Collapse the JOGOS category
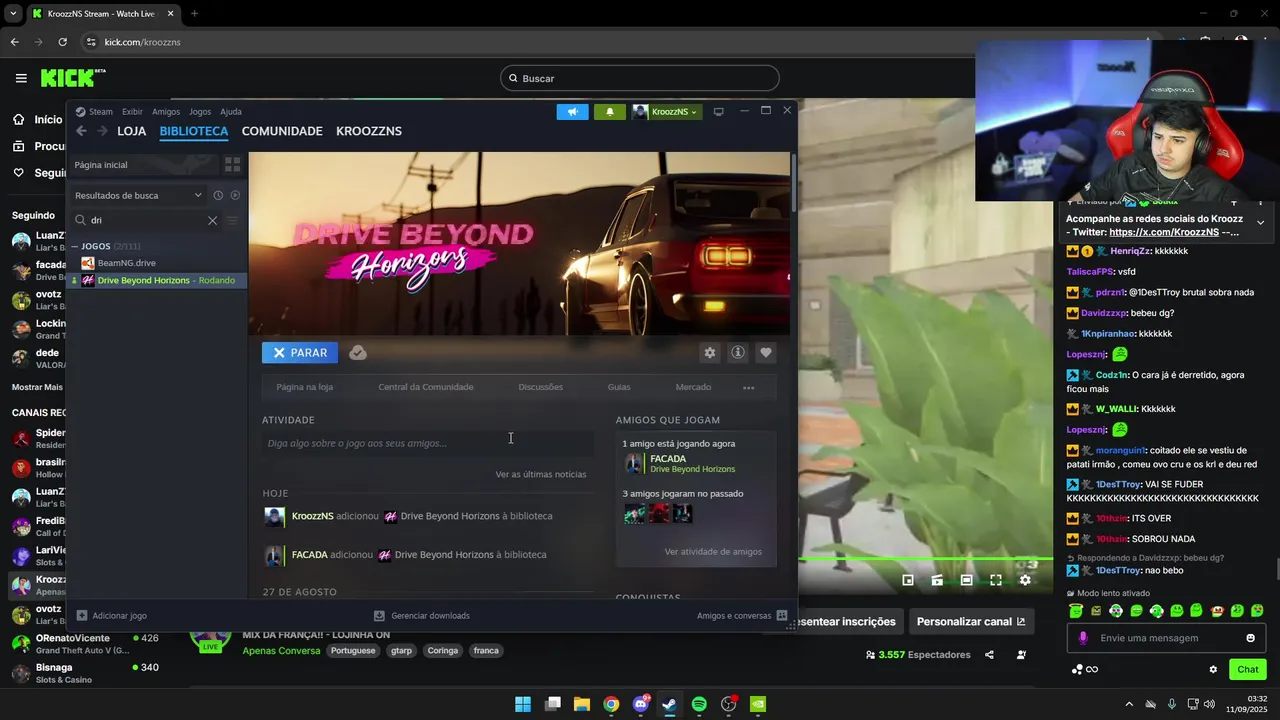The width and height of the screenshot is (1280, 720). [75, 246]
